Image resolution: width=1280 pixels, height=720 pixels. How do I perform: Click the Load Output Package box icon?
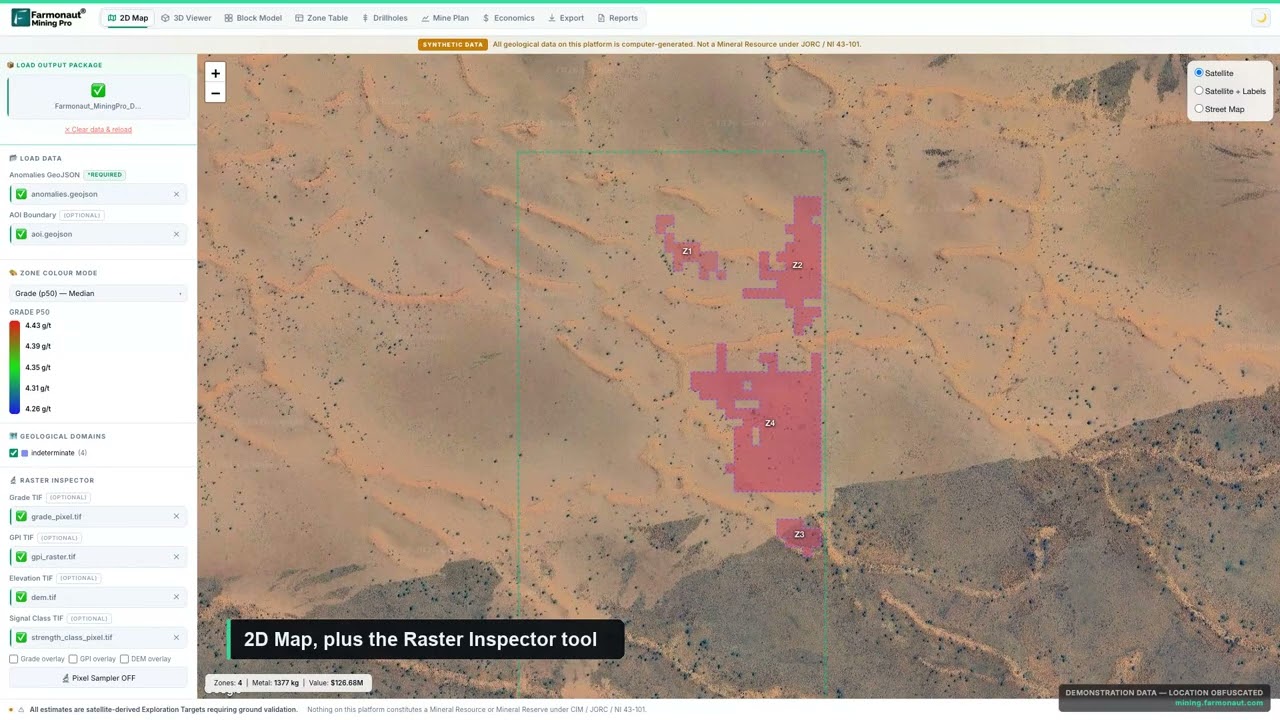coord(11,65)
